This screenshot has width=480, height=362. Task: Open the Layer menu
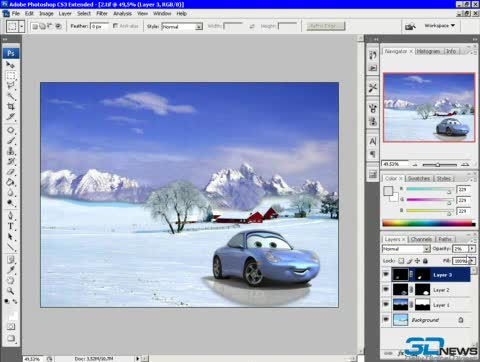(x=65, y=14)
